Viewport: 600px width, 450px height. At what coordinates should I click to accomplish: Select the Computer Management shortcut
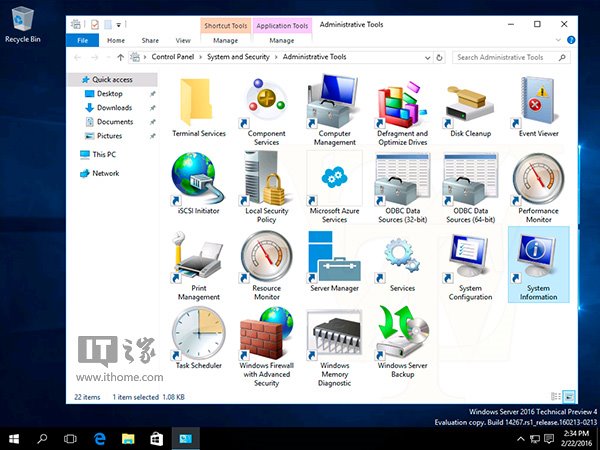coord(334,111)
